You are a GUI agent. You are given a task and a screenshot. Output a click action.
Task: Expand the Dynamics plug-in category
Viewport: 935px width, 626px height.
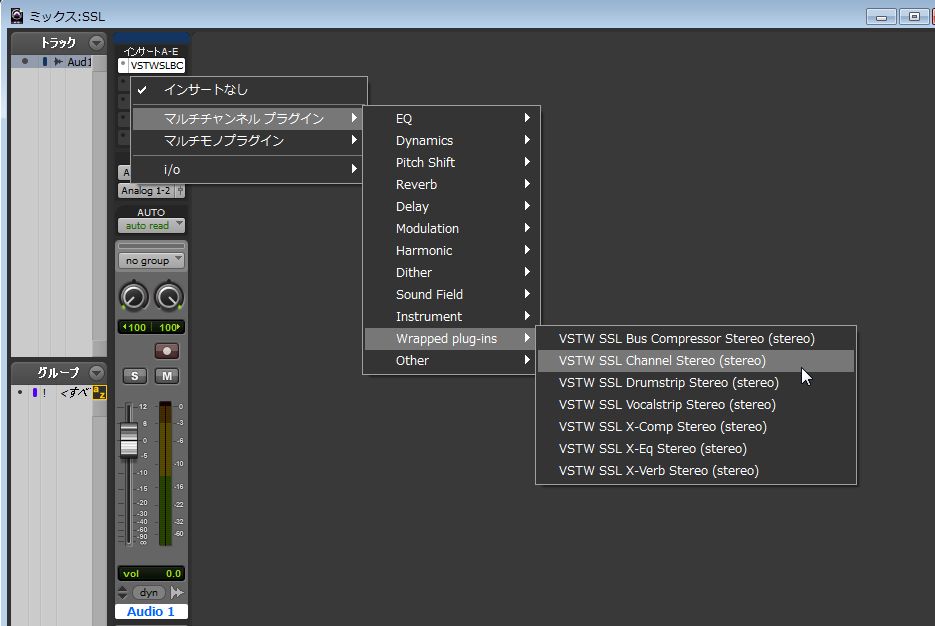click(451, 140)
